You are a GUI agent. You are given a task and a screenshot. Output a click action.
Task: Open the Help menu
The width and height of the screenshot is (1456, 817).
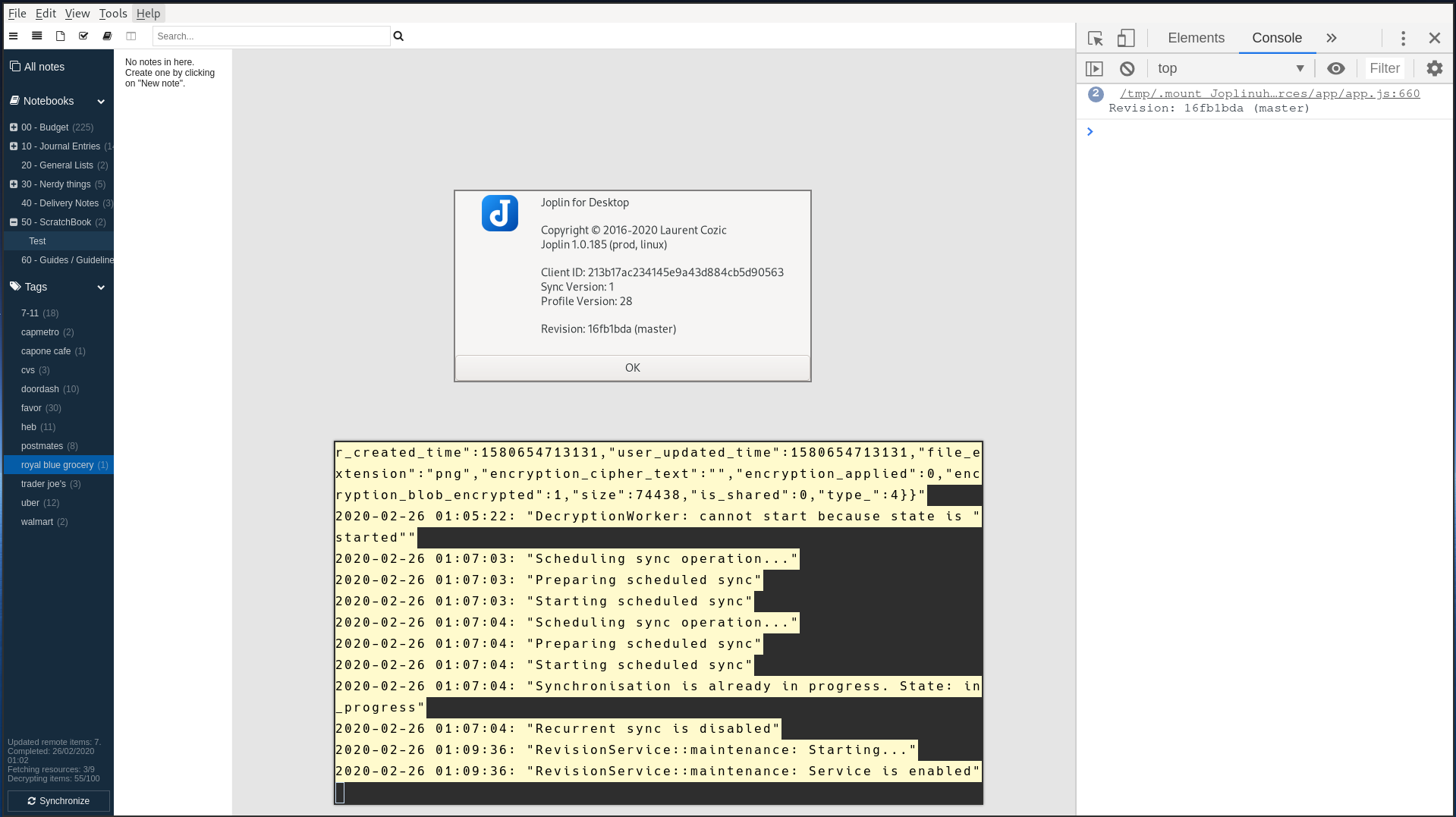point(148,14)
